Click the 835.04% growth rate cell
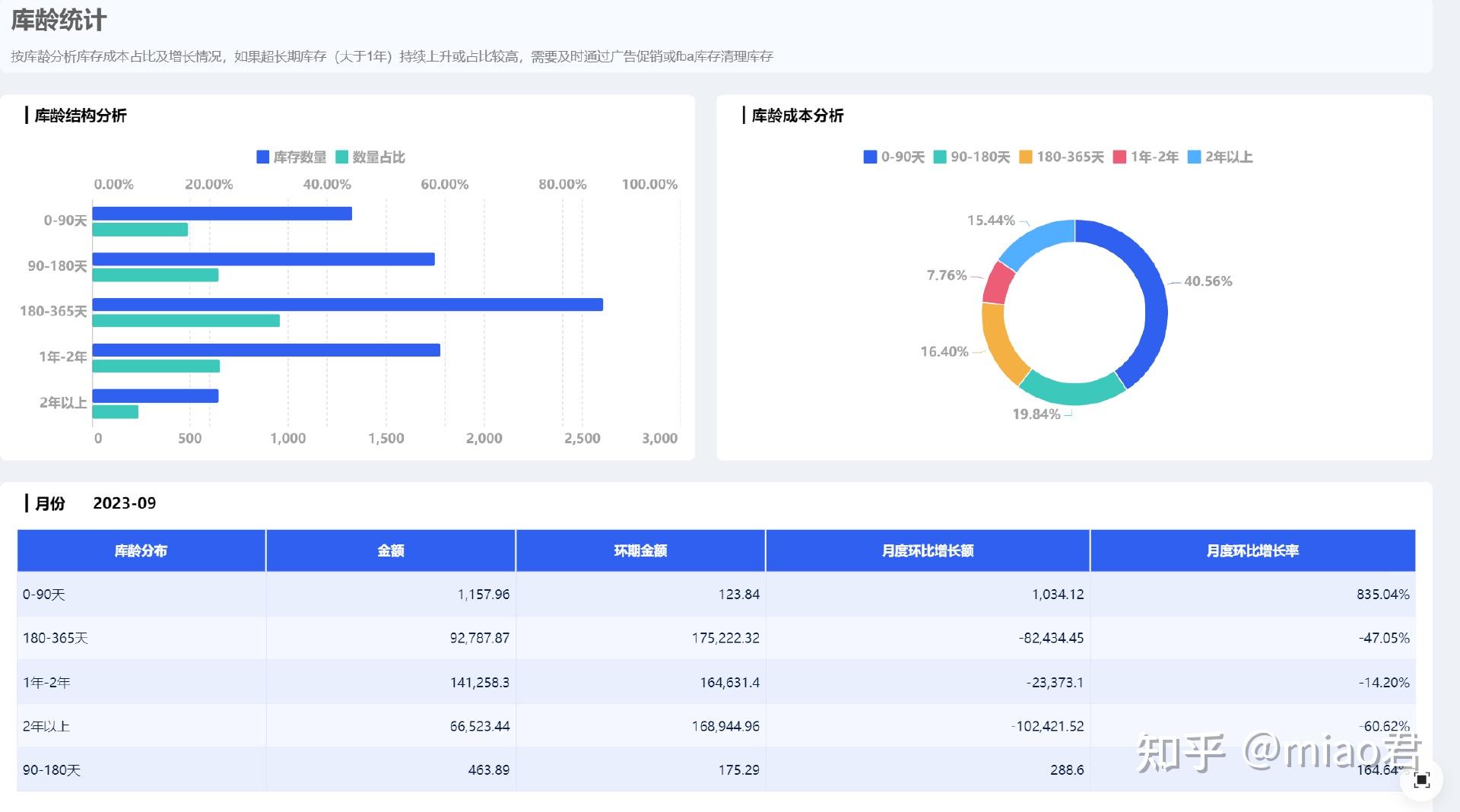 pyautogui.click(x=1382, y=595)
